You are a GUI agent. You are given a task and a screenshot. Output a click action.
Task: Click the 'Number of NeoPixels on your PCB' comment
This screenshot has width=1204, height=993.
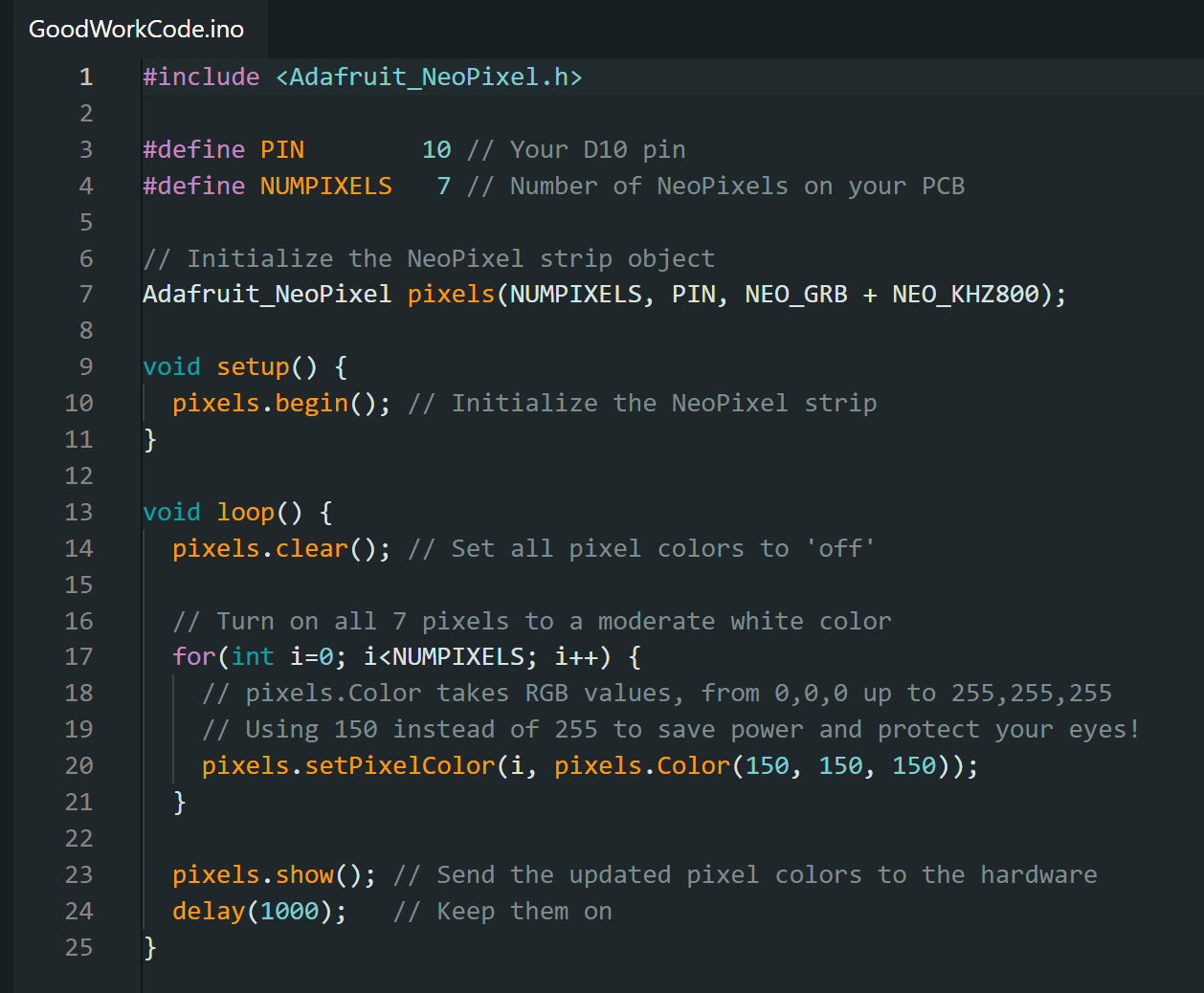click(716, 186)
